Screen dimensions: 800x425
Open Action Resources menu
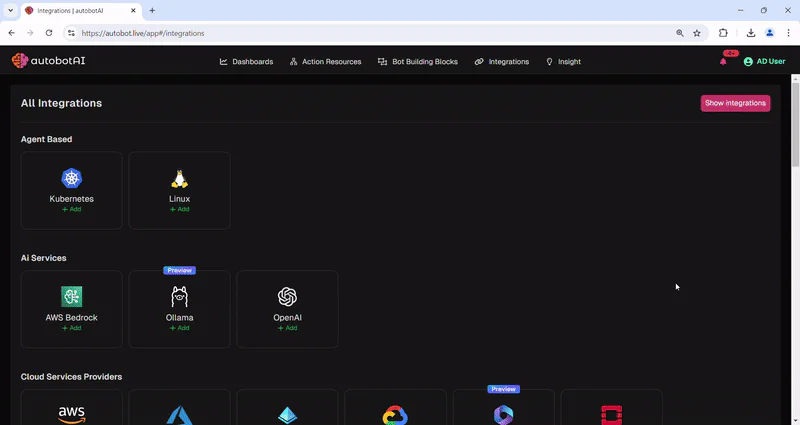point(326,62)
